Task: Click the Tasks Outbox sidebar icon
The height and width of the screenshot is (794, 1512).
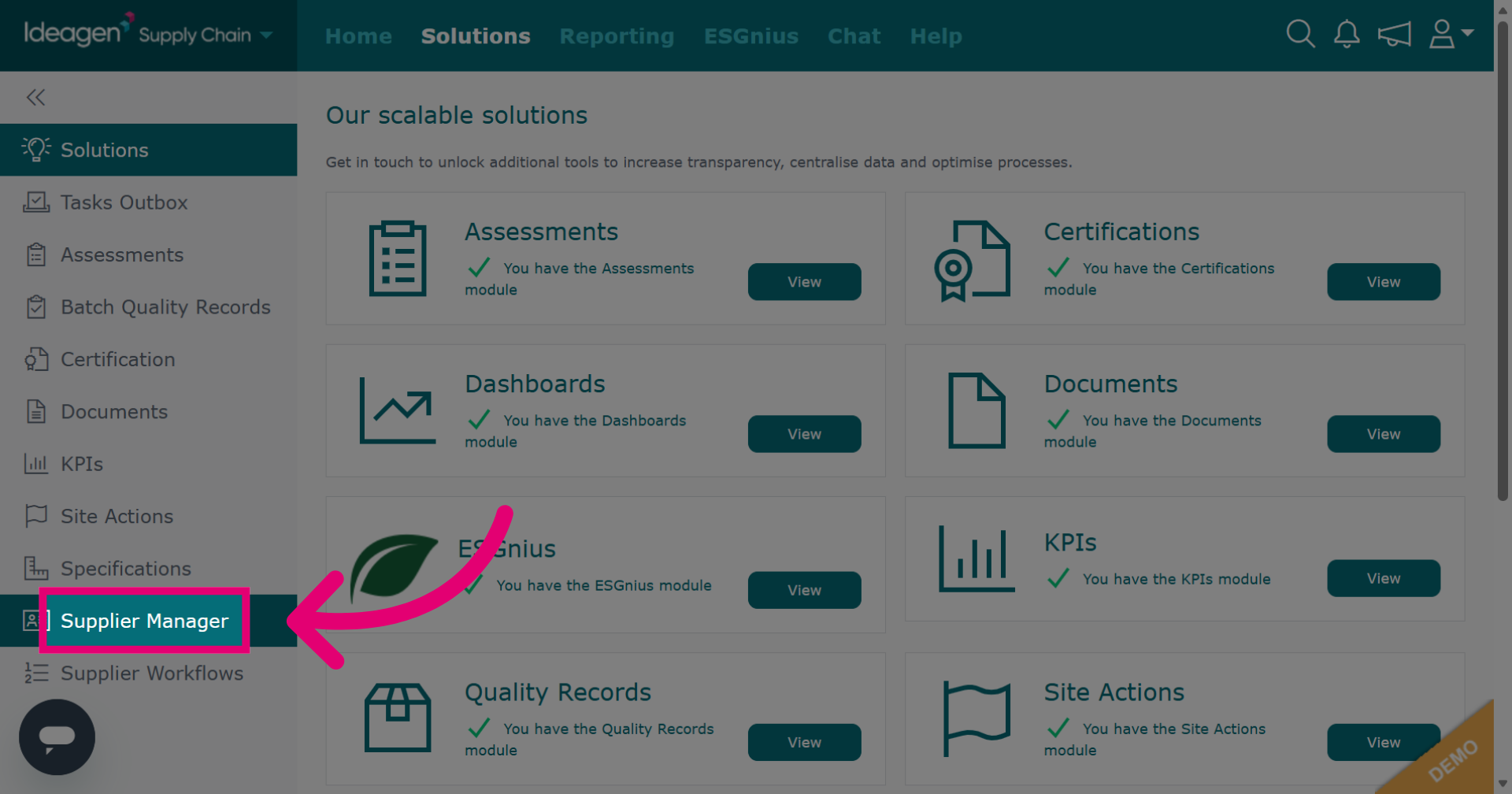Action: click(36, 202)
